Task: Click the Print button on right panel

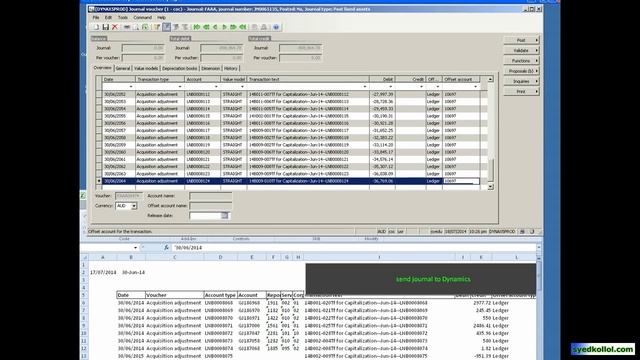Action: [x=522, y=91]
